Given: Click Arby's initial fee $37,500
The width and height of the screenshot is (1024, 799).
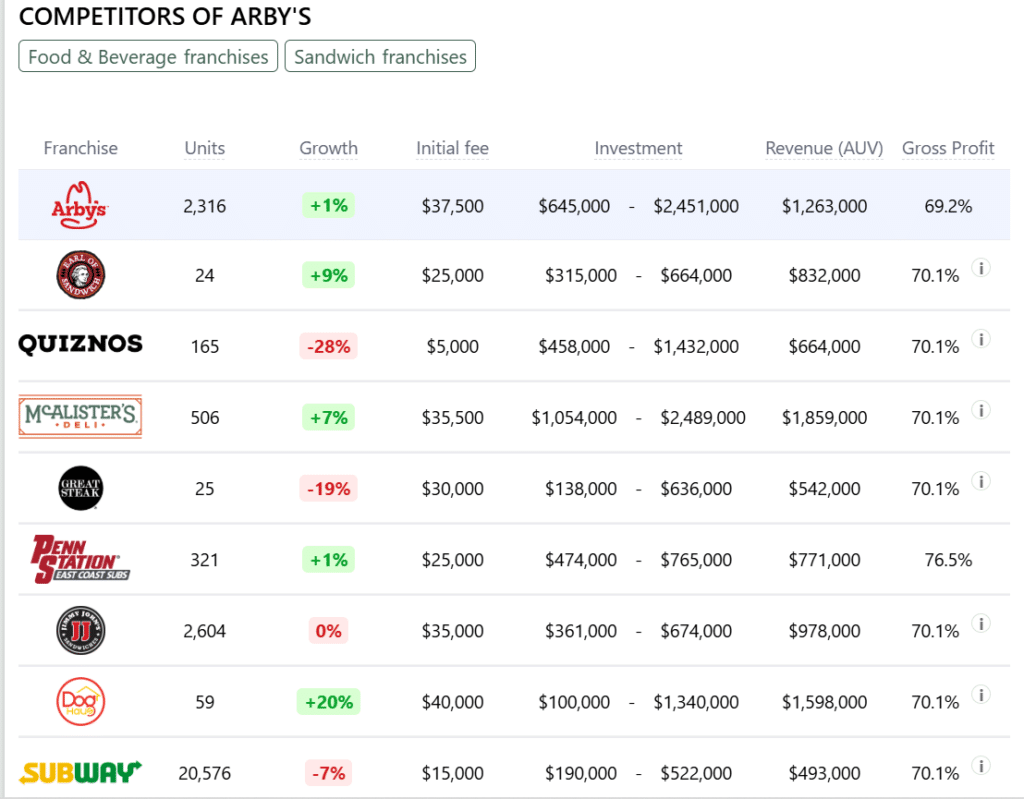Looking at the screenshot, I should click(x=453, y=206).
